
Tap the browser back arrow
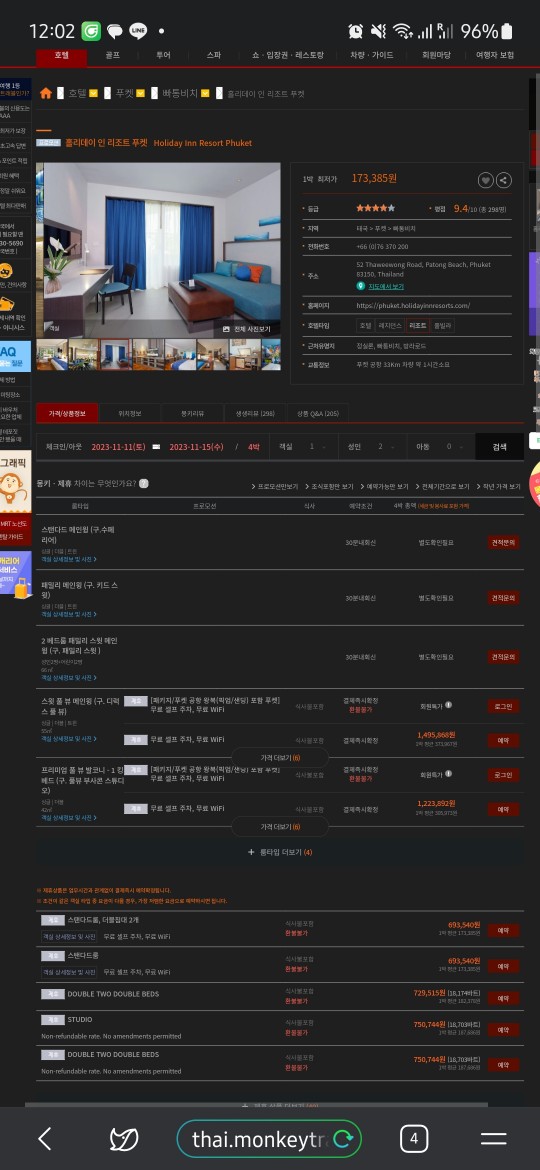pos(45,1138)
